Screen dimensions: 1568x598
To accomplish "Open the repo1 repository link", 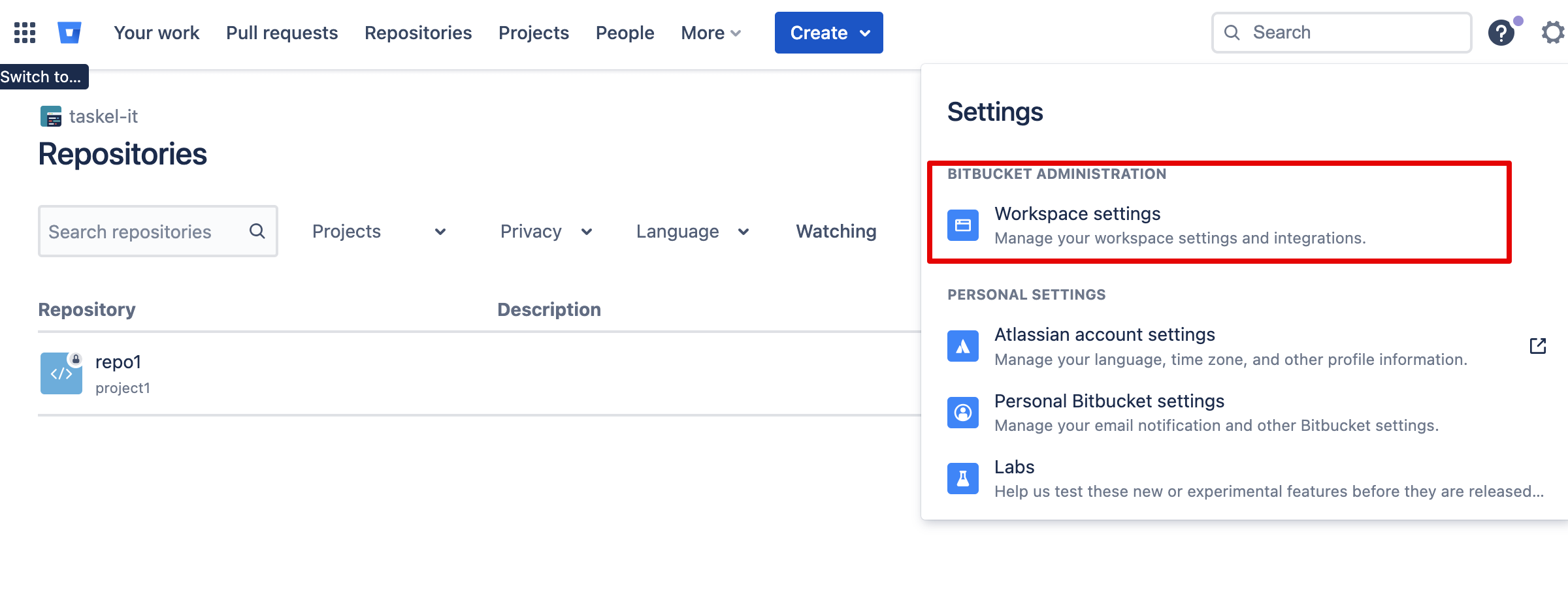I will tap(118, 362).
